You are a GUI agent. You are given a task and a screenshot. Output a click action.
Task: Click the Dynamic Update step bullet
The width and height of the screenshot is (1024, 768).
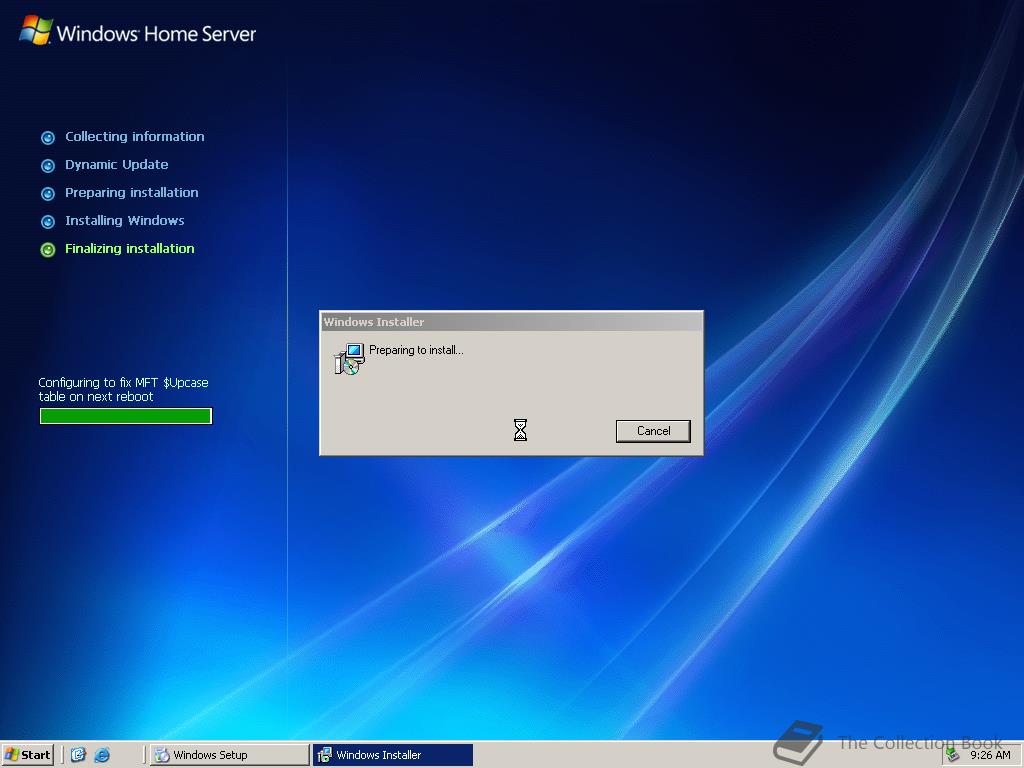(48, 166)
